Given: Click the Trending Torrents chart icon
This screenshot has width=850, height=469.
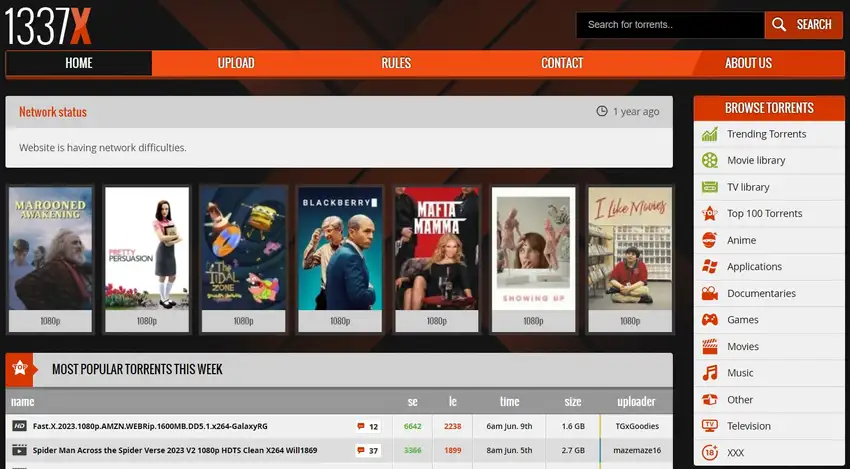Looking at the screenshot, I should pyautogui.click(x=710, y=134).
